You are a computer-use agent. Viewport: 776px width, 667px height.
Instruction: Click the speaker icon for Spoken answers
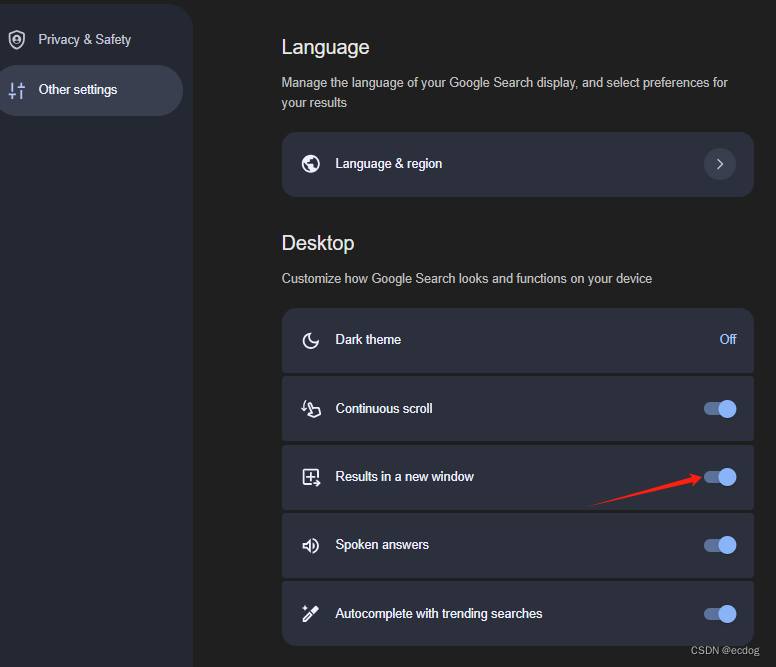(x=311, y=545)
